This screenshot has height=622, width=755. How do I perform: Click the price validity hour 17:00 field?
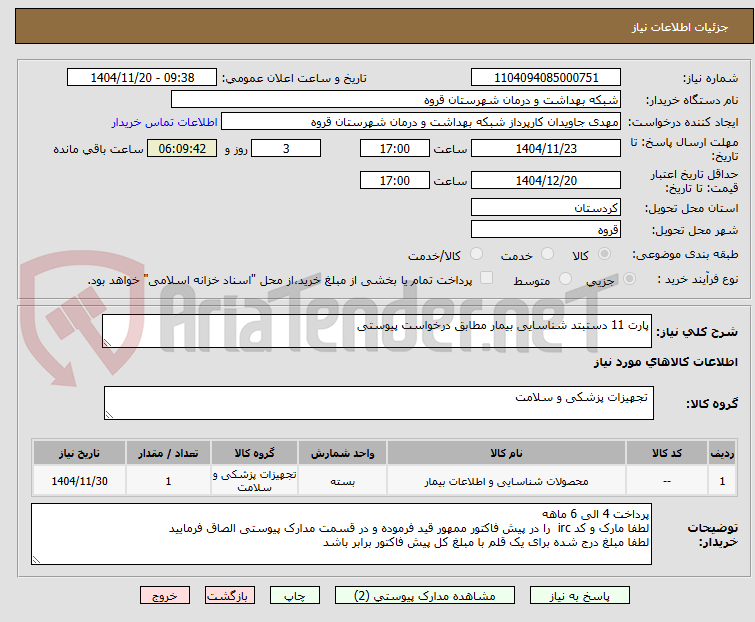395,181
